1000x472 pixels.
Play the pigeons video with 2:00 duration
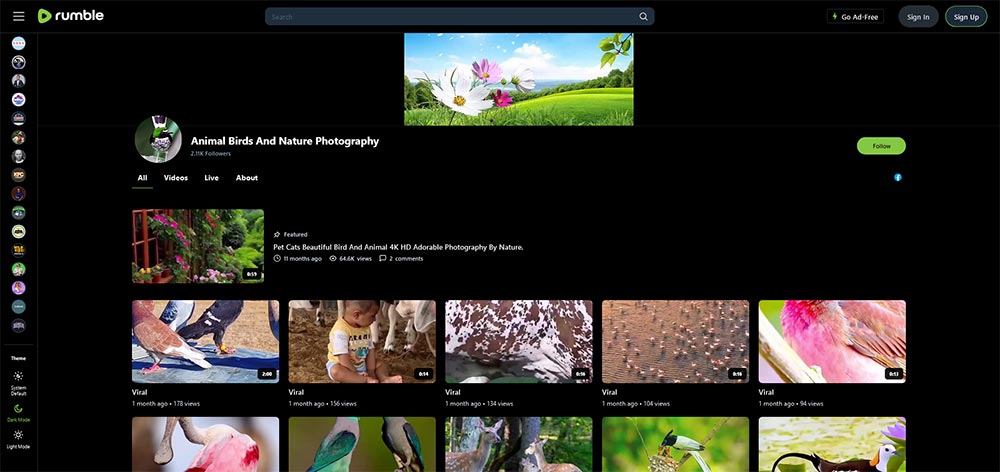click(x=205, y=341)
